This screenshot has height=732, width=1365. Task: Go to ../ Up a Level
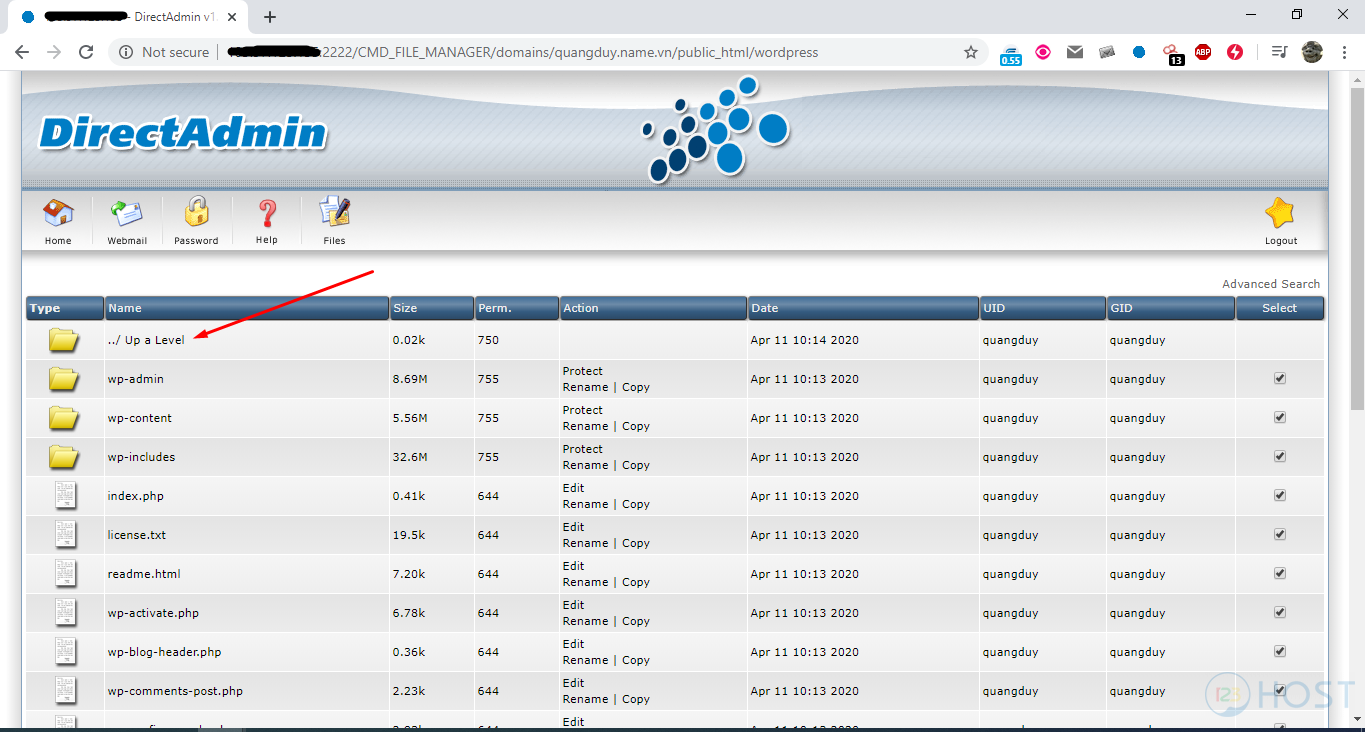[146, 340]
